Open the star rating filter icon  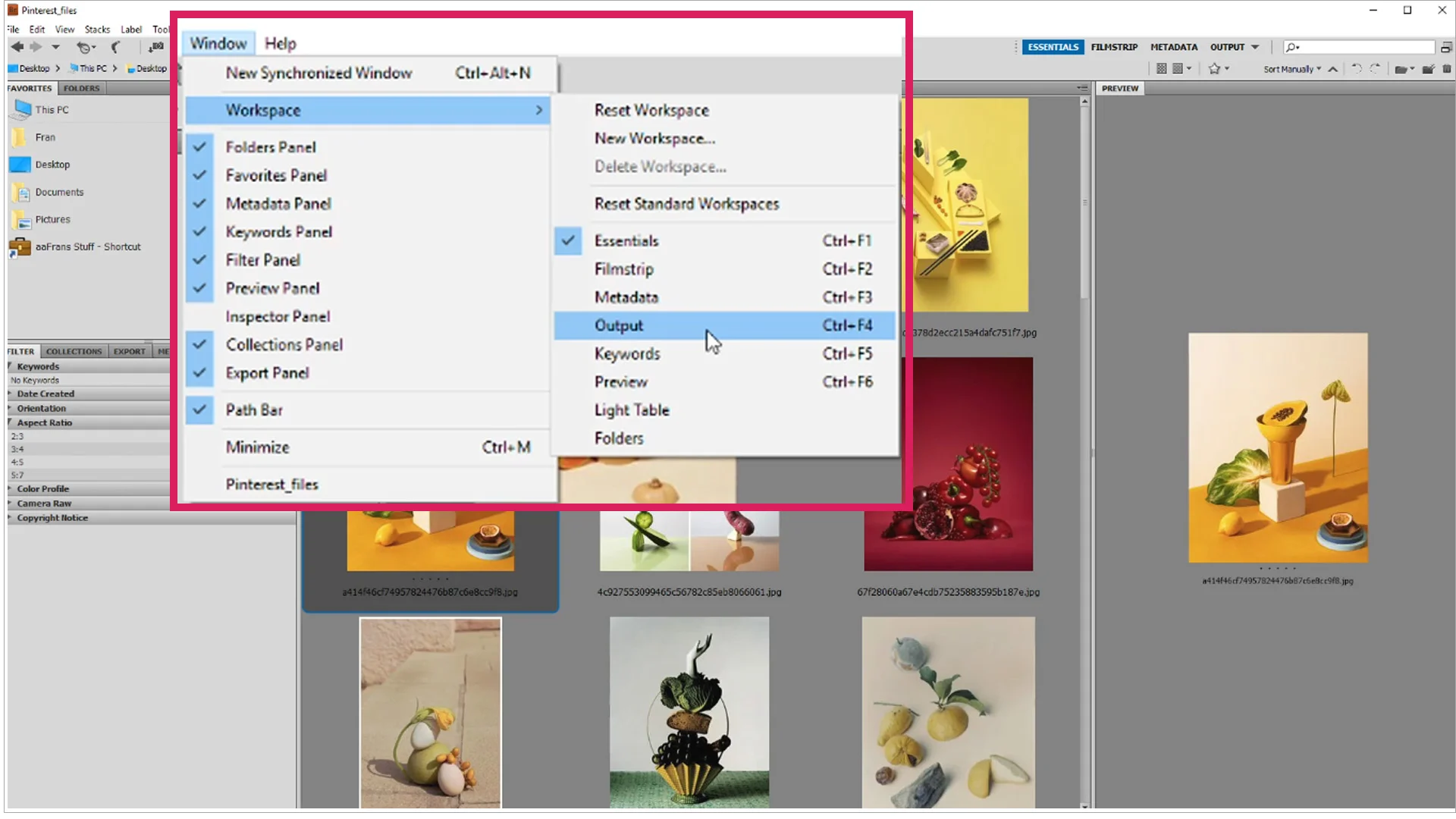click(1216, 68)
